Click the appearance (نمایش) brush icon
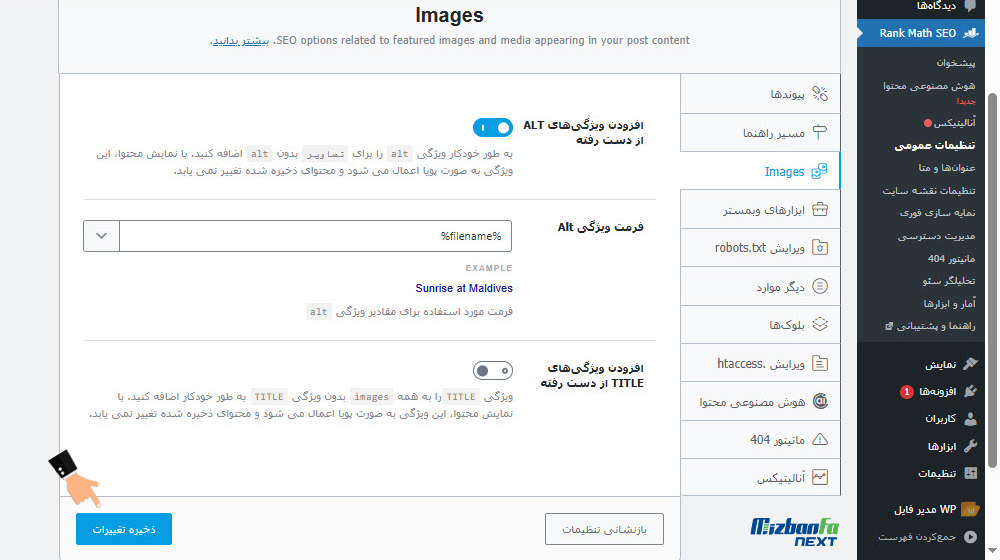 point(970,364)
